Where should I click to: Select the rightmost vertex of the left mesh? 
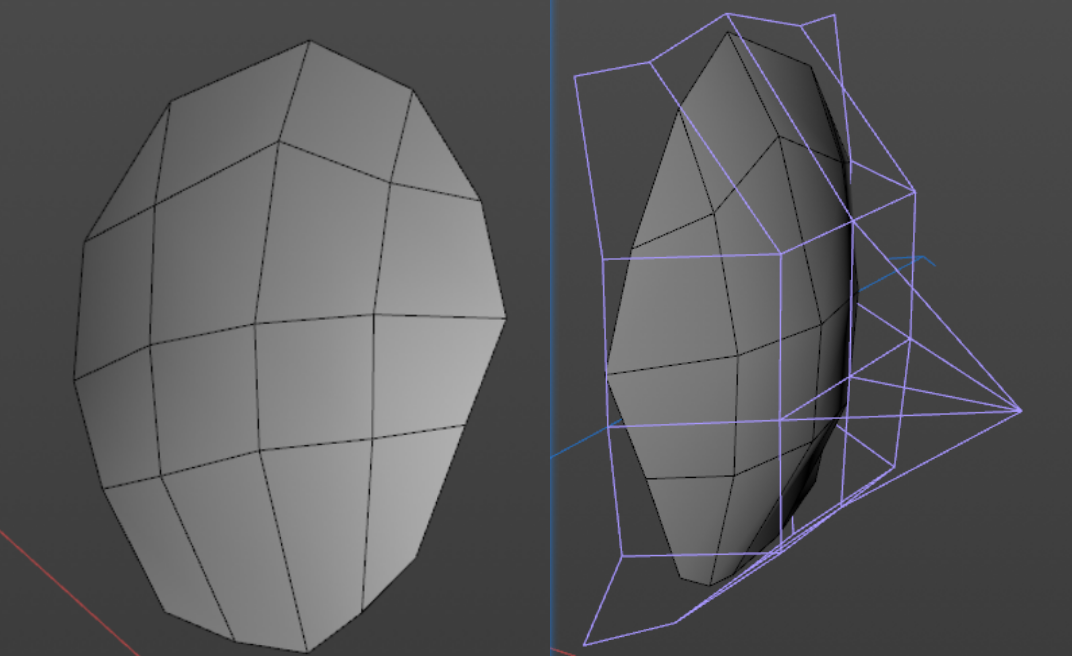click(x=505, y=319)
